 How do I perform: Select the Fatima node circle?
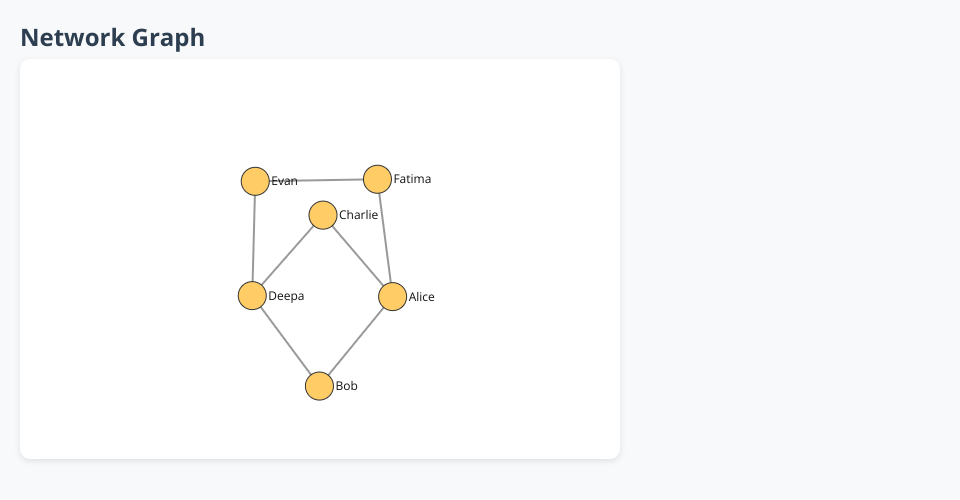point(377,179)
